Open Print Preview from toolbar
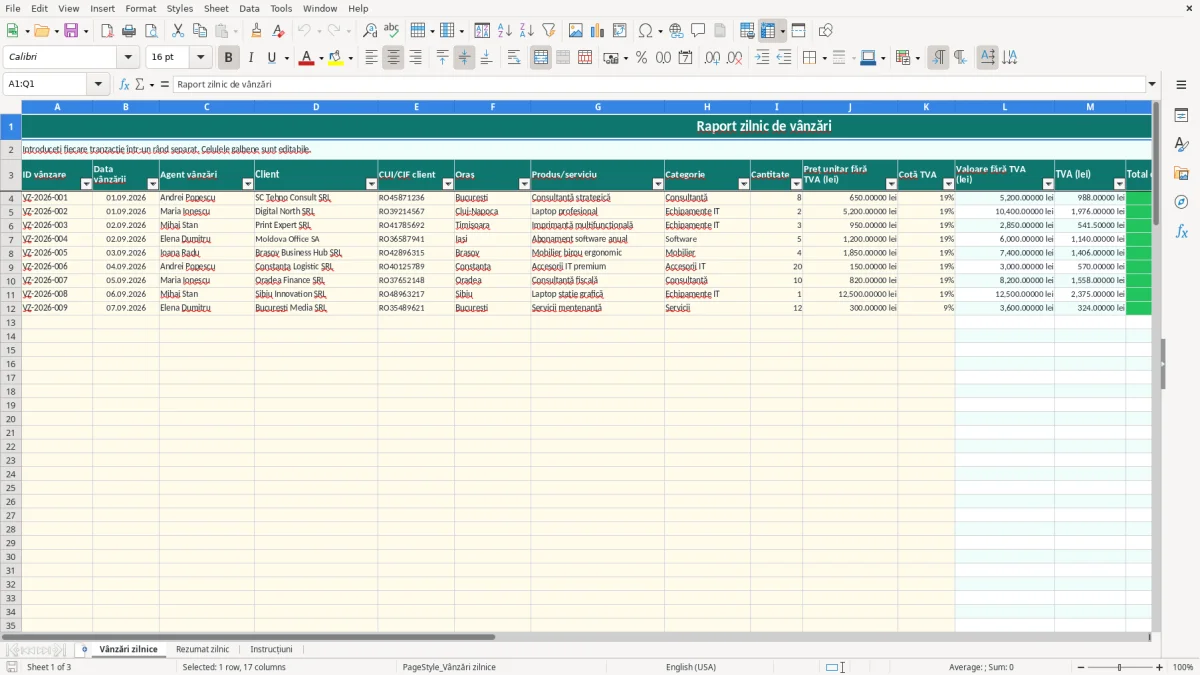1200x675 pixels. tap(151, 31)
